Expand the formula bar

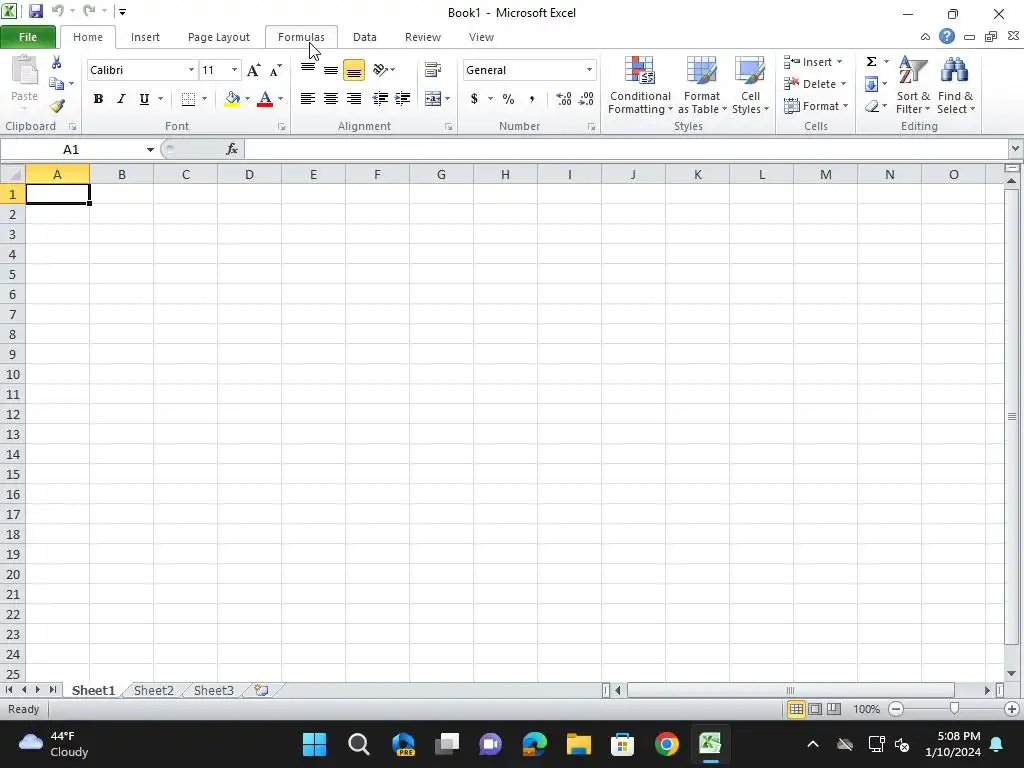pos(1015,149)
